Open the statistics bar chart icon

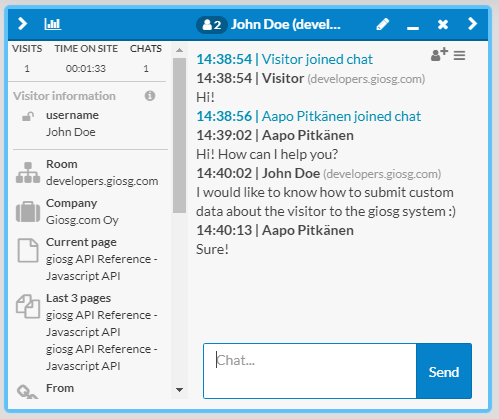pyautogui.click(x=53, y=24)
